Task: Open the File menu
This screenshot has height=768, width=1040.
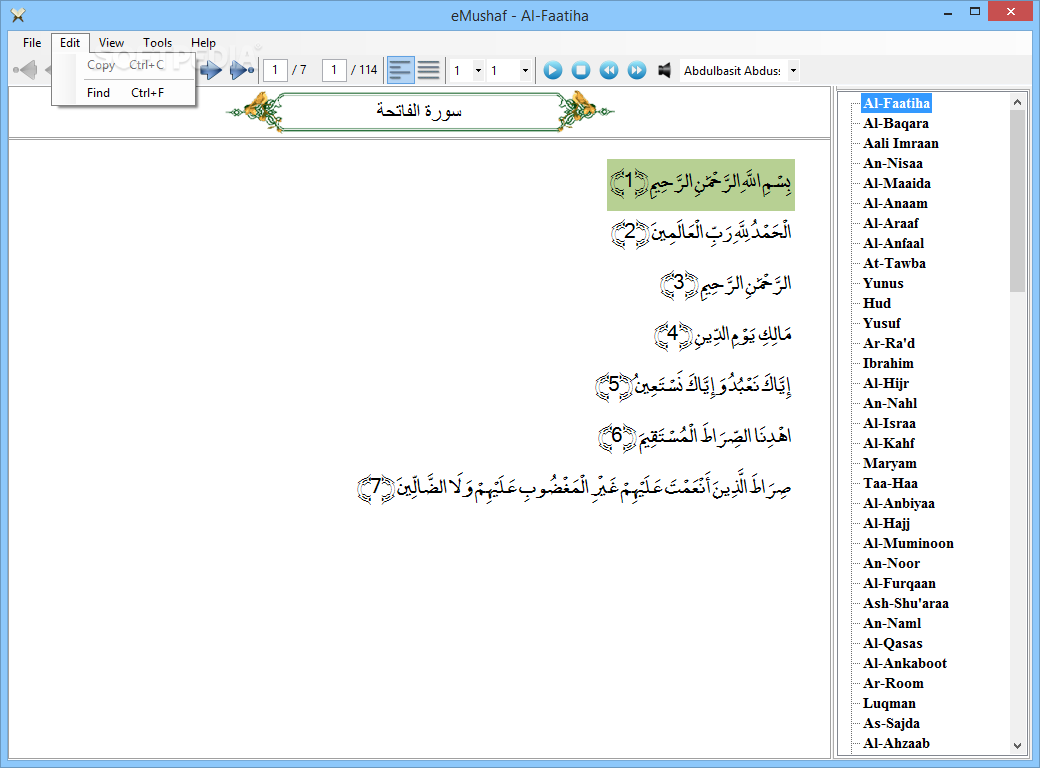Action: click(32, 42)
